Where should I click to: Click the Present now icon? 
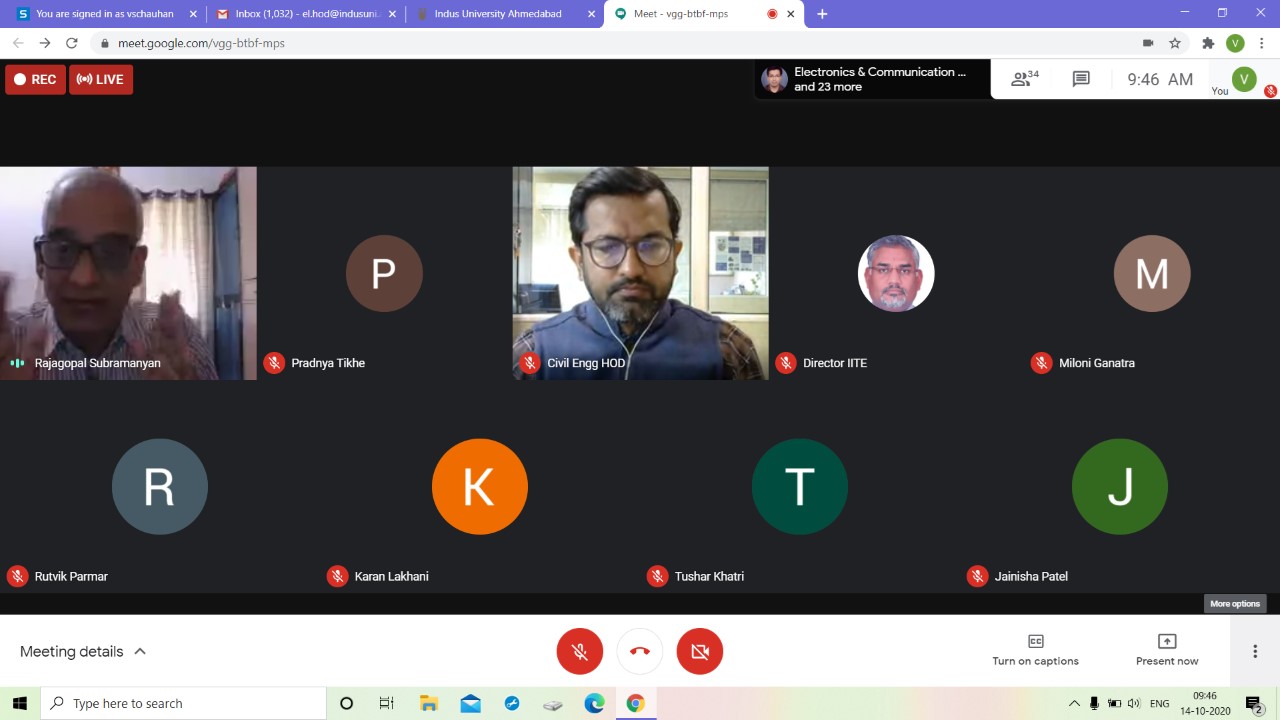(1166, 641)
